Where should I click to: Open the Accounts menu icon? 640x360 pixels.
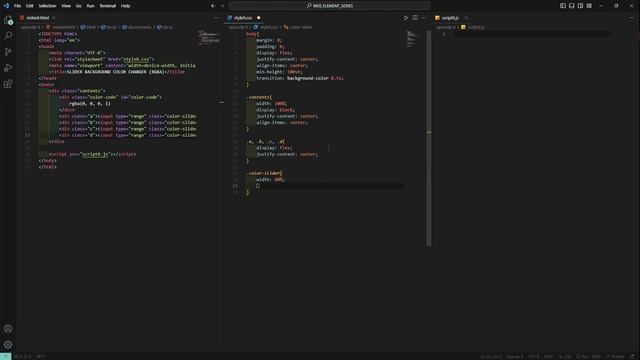(8, 329)
